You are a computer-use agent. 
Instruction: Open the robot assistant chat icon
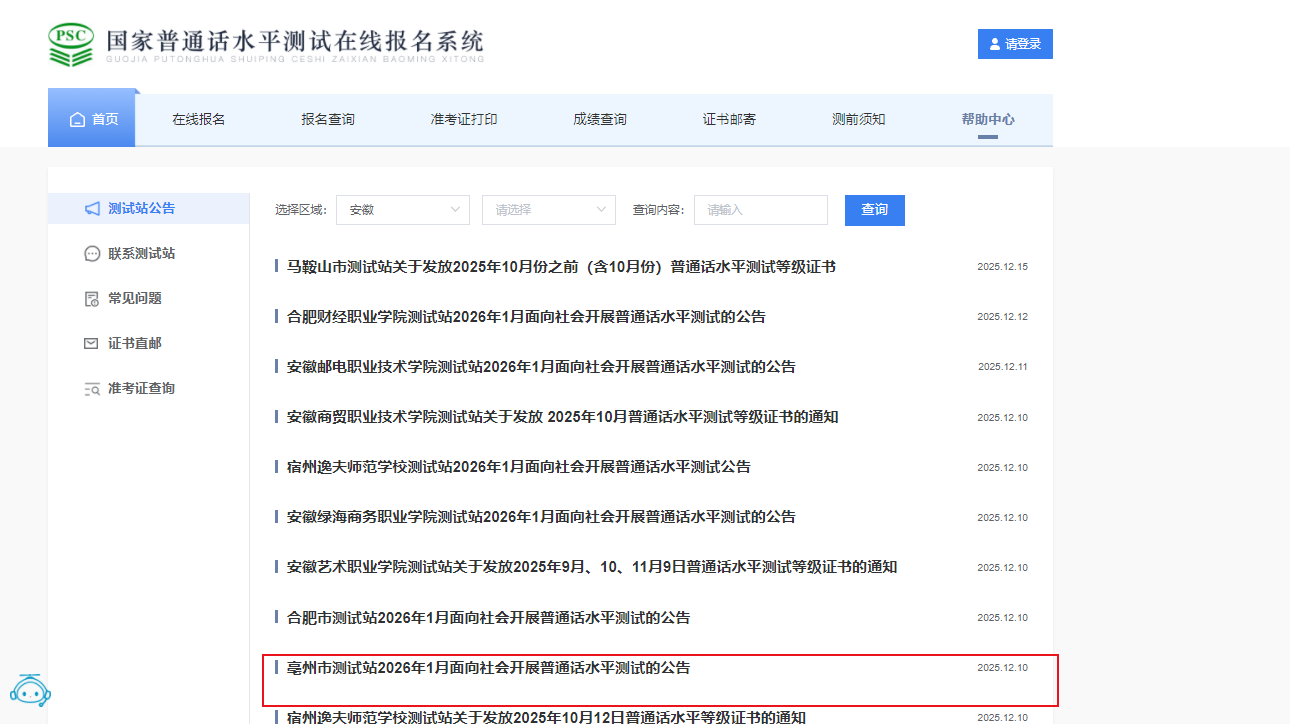click(x=30, y=689)
